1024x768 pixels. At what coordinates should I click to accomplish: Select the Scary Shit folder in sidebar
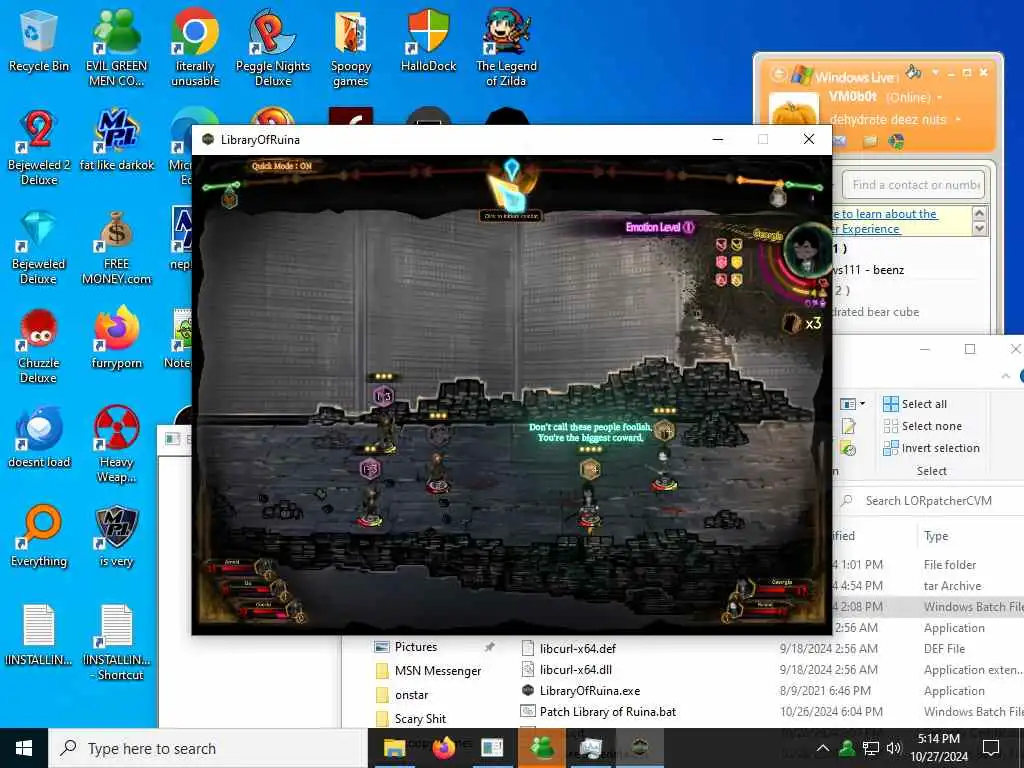411,718
